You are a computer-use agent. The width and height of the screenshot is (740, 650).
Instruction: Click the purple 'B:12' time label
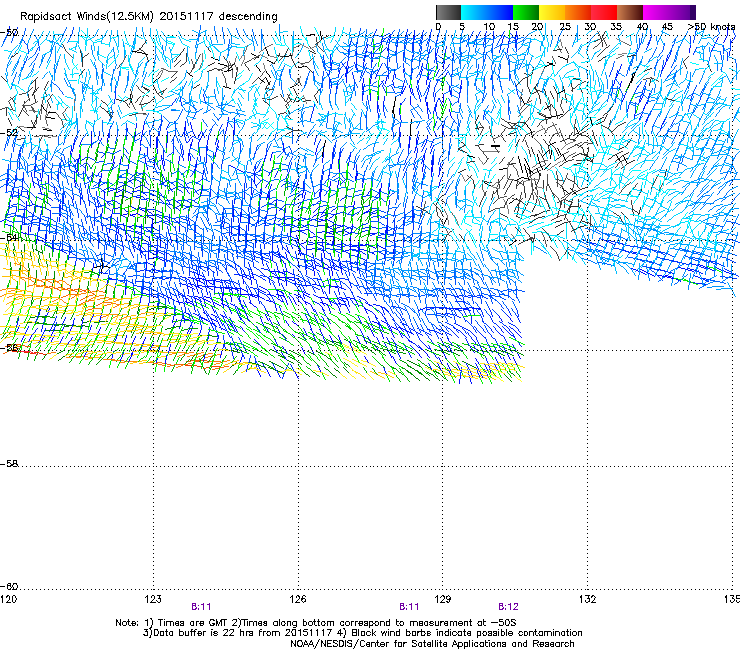(x=508, y=607)
